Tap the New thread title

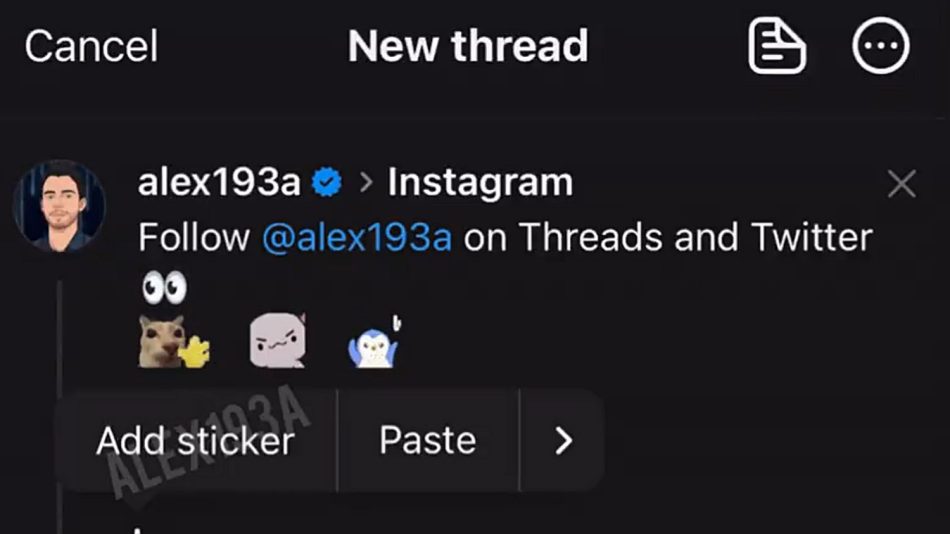coord(468,46)
